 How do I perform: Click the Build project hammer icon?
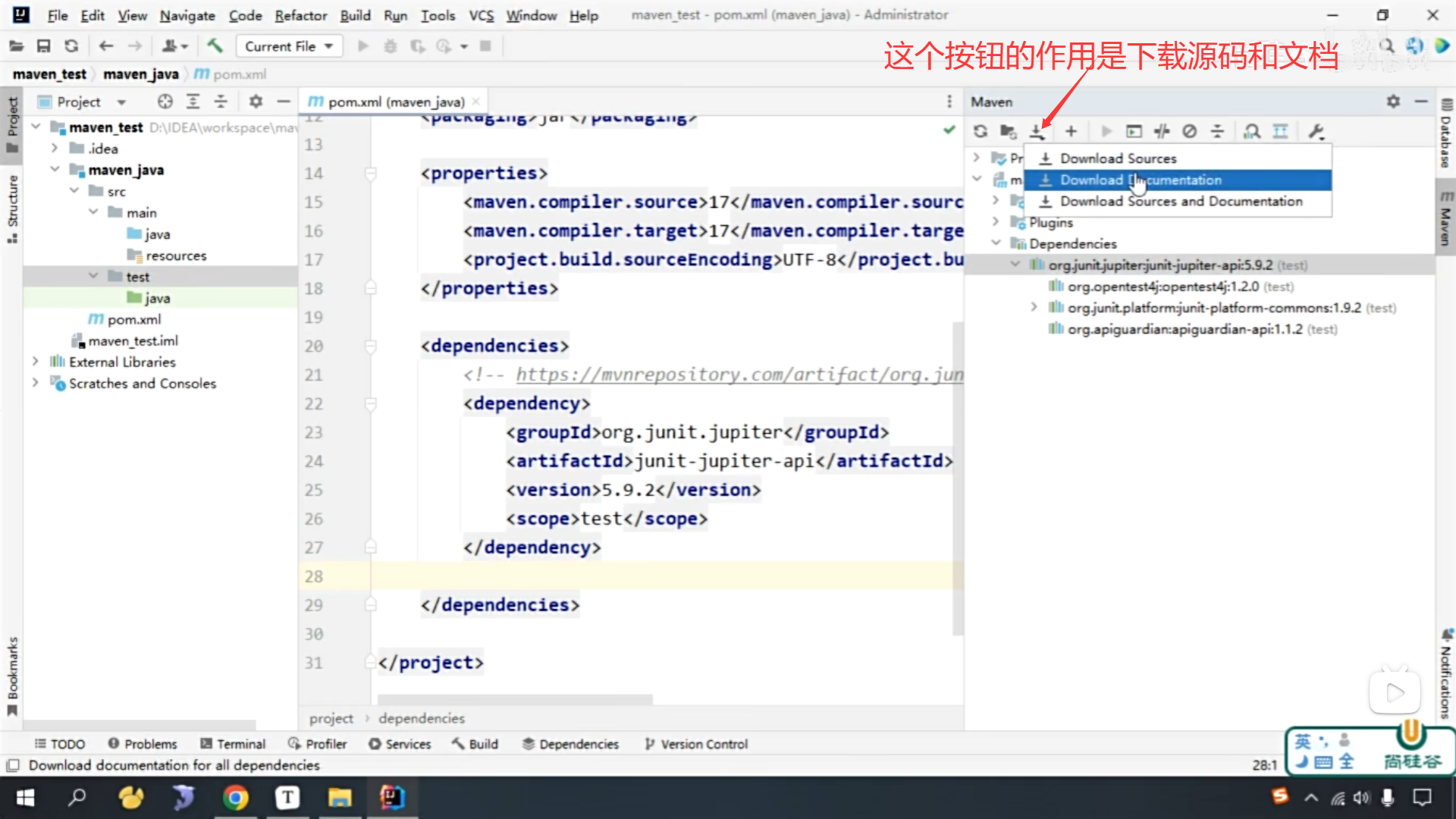click(215, 46)
